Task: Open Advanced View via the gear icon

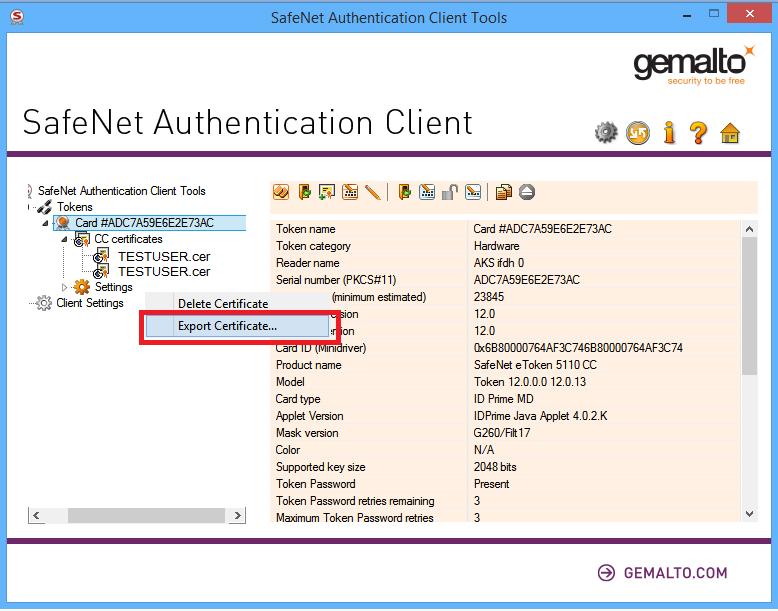Action: [x=606, y=133]
